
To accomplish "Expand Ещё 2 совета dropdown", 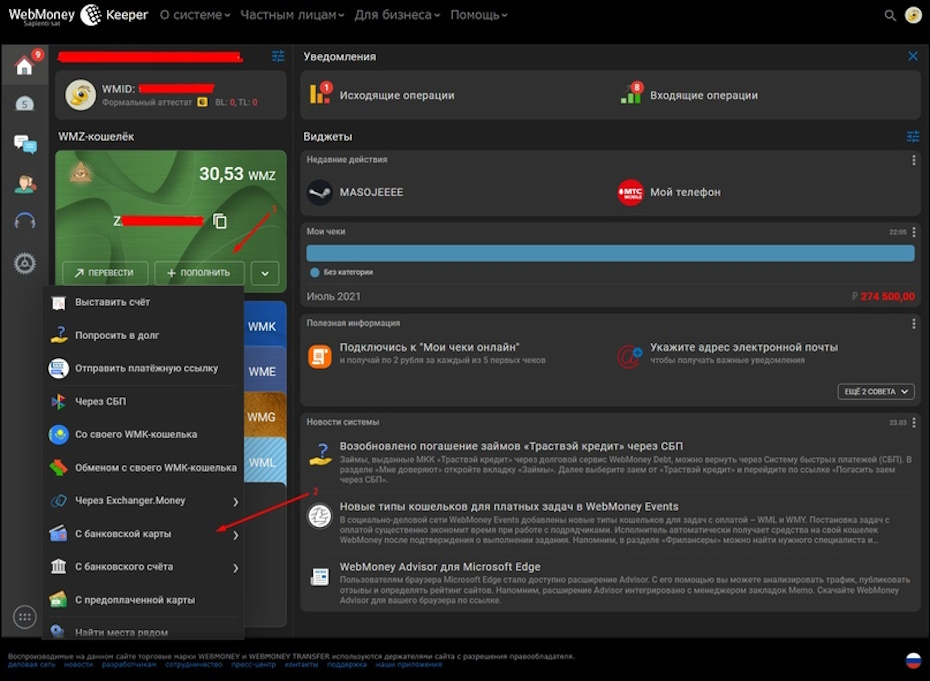I will click(876, 392).
